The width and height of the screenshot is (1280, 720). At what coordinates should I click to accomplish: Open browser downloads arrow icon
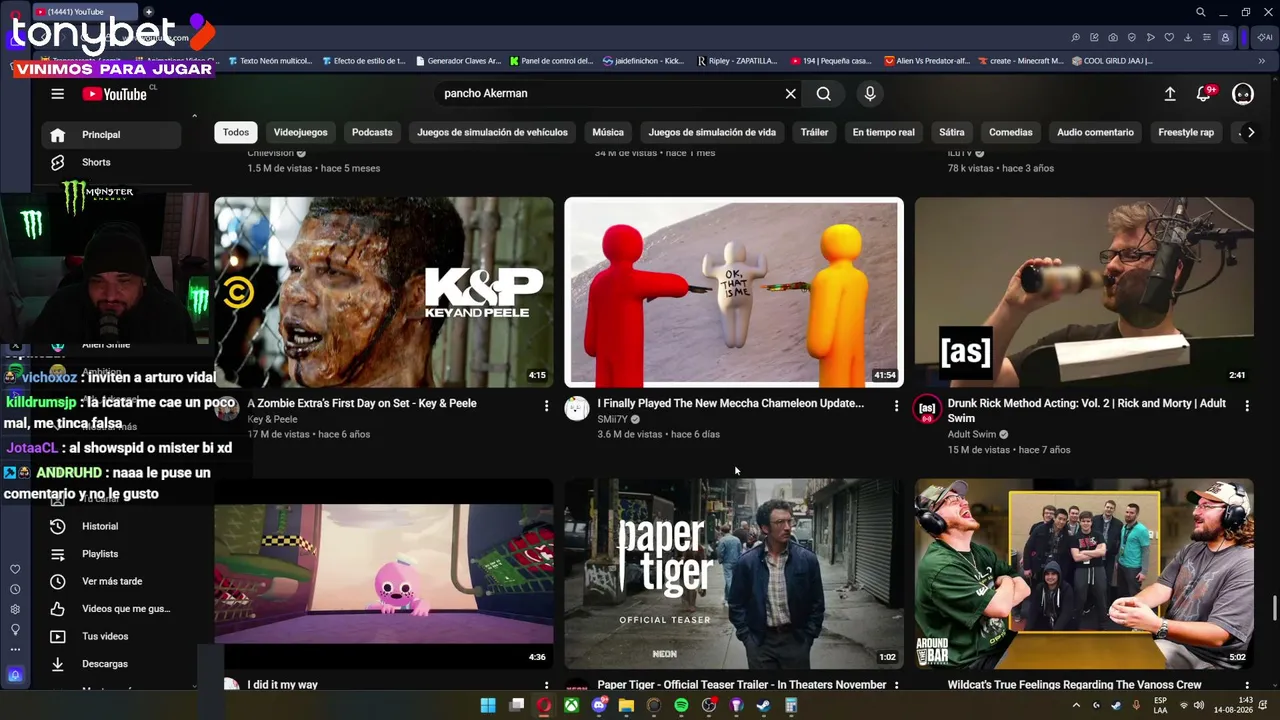pos(1188,38)
